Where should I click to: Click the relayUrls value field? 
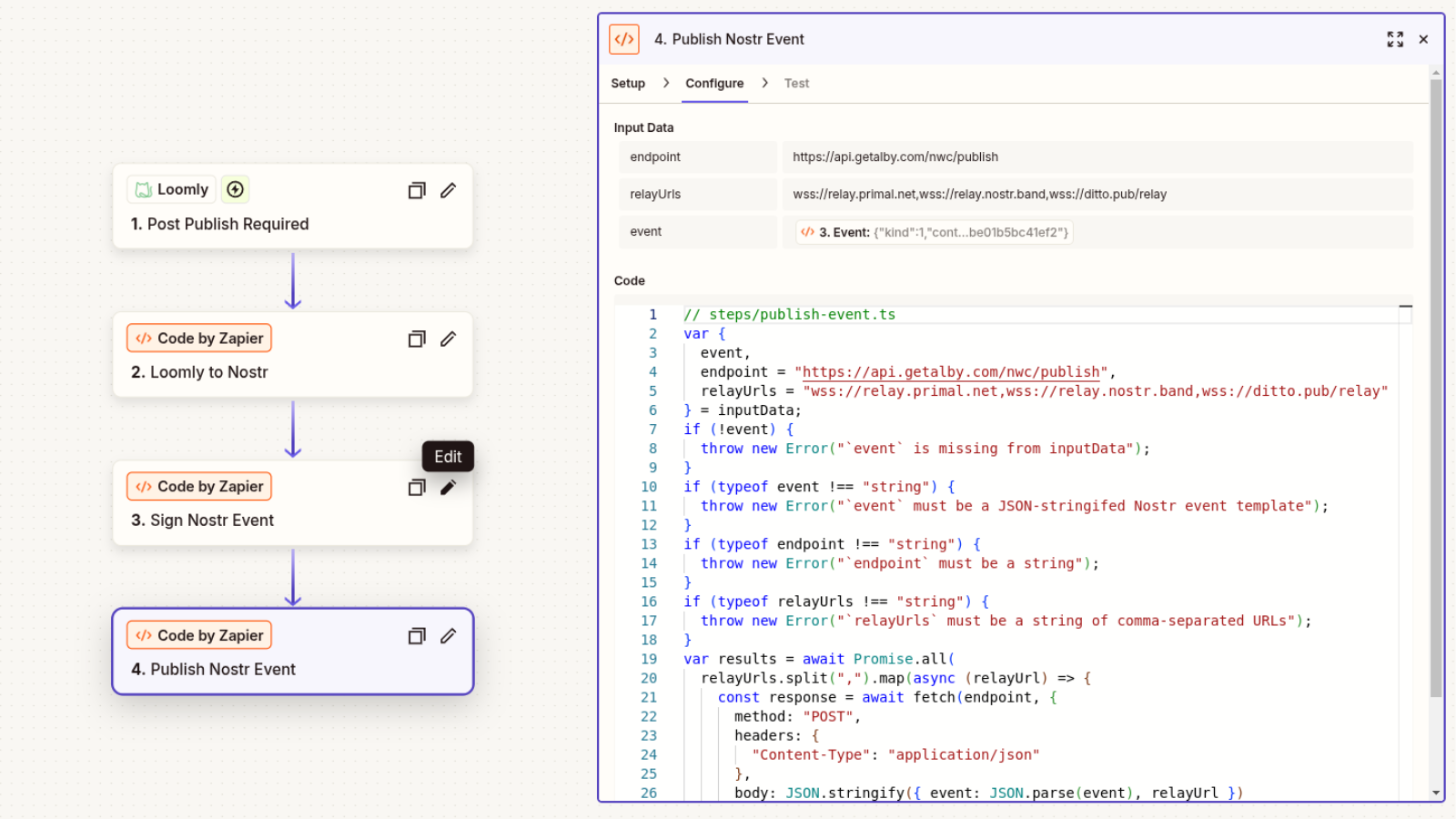(1097, 194)
